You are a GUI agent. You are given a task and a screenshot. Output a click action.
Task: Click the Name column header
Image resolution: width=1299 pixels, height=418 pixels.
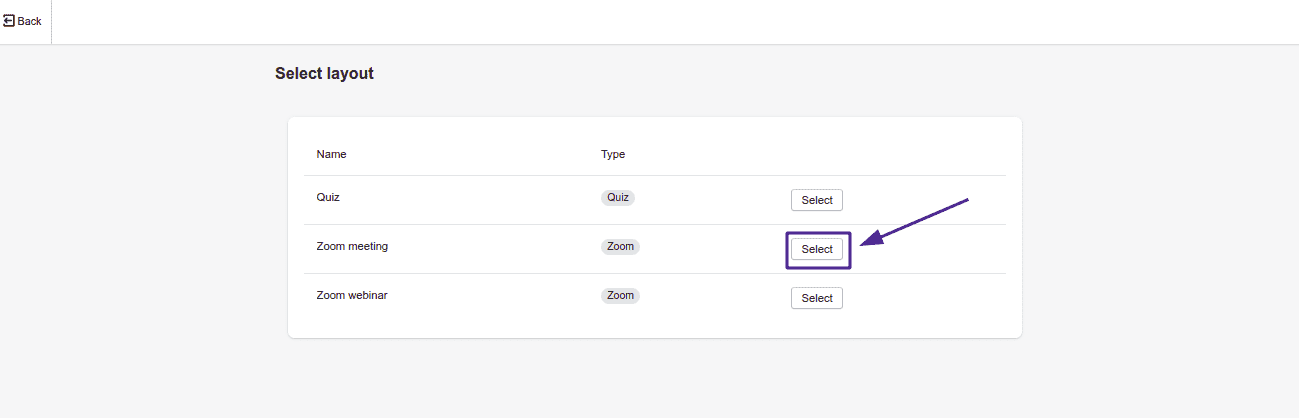tap(331, 154)
